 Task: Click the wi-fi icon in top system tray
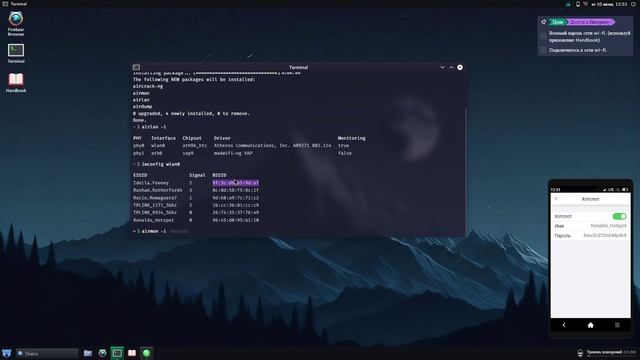pos(585,4)
